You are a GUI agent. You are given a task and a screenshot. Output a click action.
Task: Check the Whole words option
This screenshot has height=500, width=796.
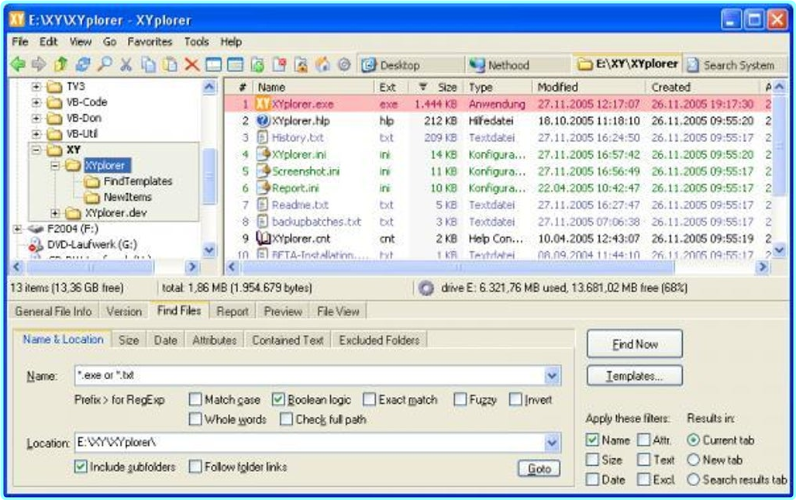pyautogui.click(x=195, y=419)
